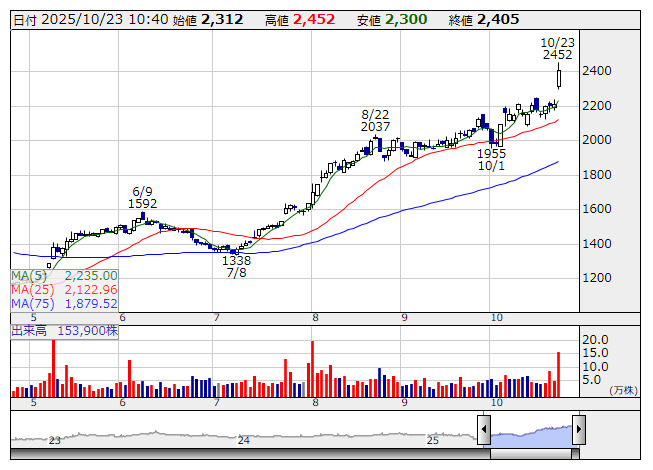Click the 高値 2,452 high price
This screenshot has height=470, width=653.
tap(300, 20)
